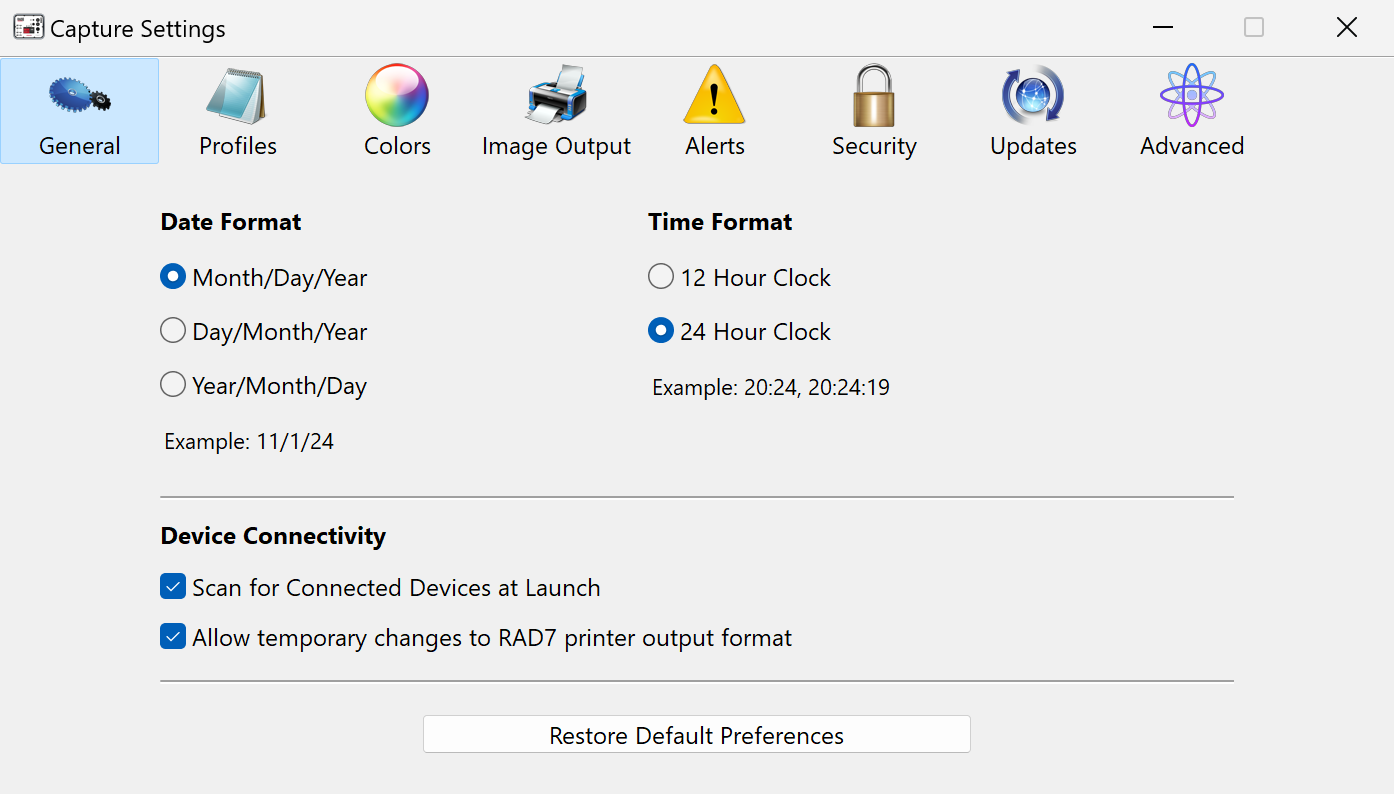Click the Capture Settings app icon in title bar
The height and width of the screenshot is (794, 1394).
click(28, 28)
